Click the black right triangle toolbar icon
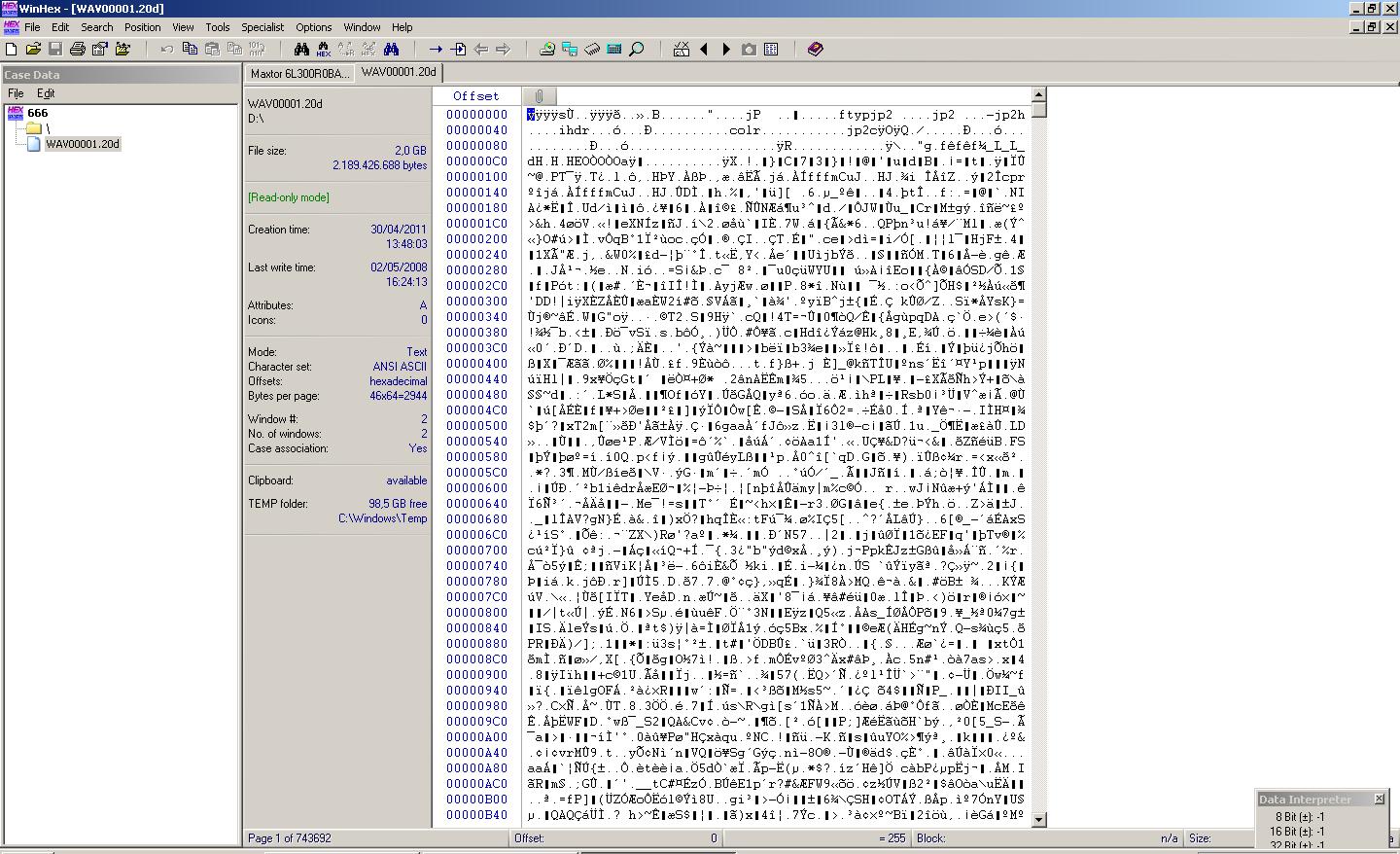Screen dimensions: 1400x854 726,49
